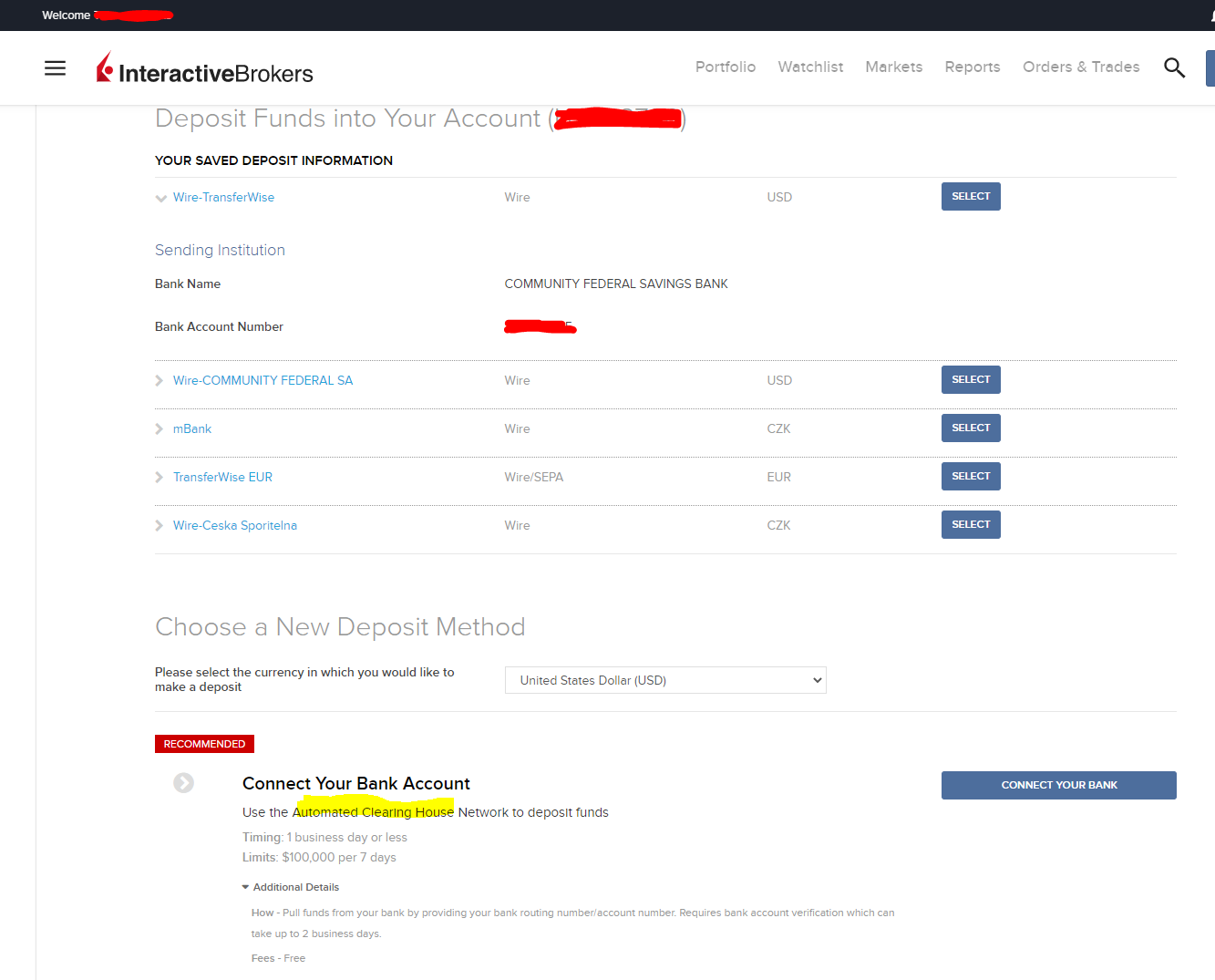
Task: Expand the TransferWise EUR chevron
Action: [x=160, y=477]
